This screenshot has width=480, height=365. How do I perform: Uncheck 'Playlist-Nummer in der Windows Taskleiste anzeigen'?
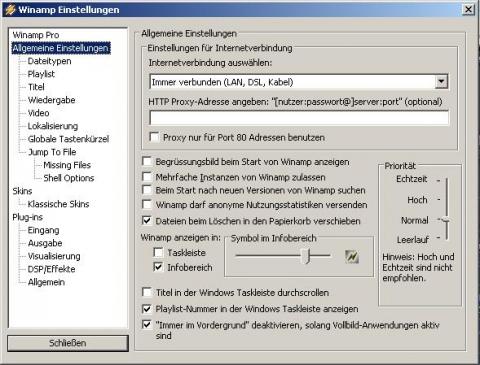click(x=147, y=309)
